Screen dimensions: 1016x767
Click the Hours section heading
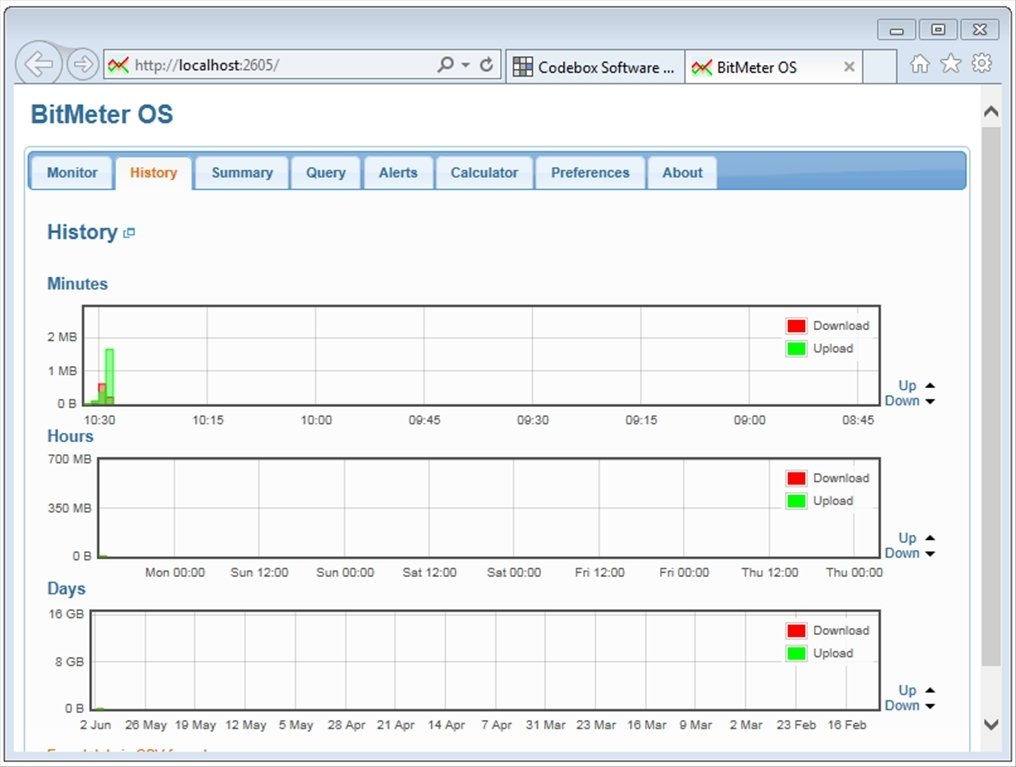point(70,436)
